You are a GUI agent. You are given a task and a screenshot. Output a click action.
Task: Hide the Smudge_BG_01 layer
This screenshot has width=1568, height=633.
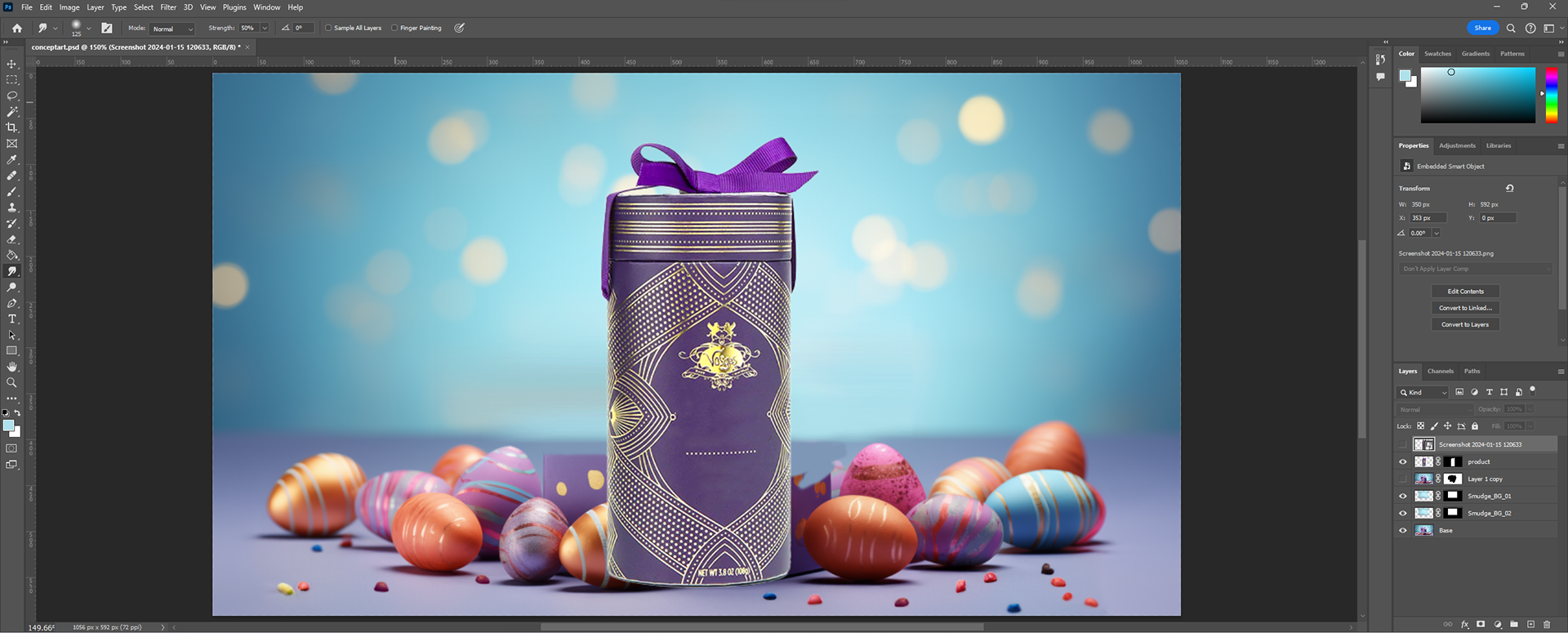pos(1403,497)
